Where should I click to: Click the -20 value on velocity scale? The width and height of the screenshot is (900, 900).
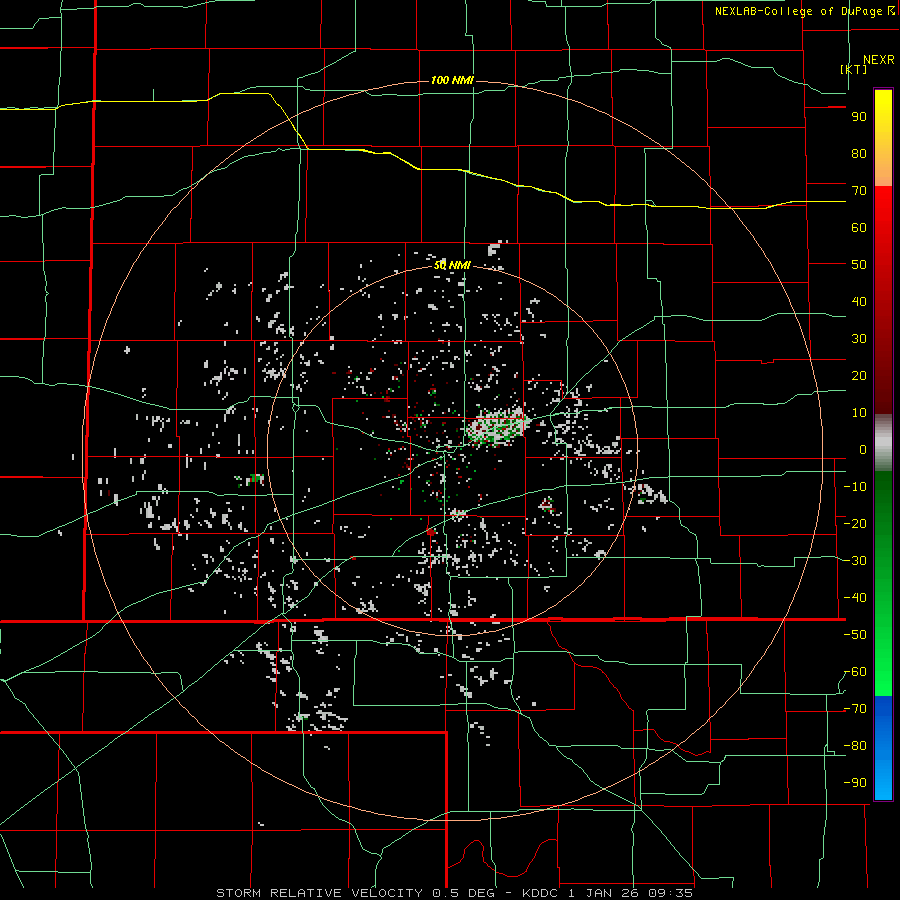(x=855, y=524)
